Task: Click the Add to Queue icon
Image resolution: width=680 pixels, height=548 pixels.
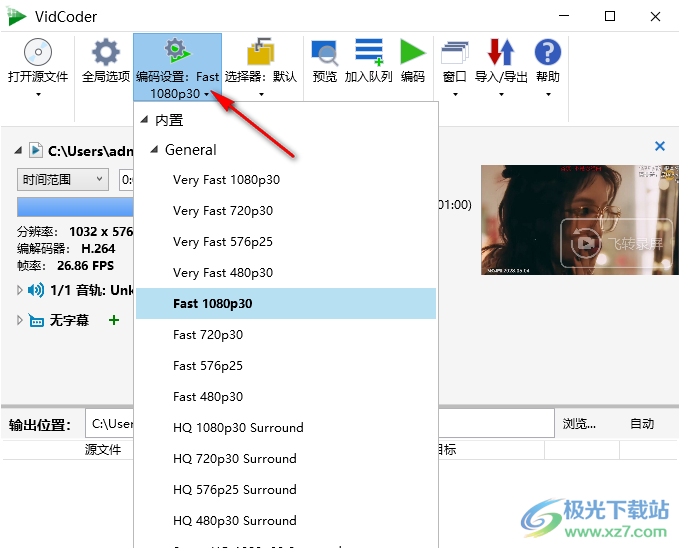Action: (x=369, y=52)
